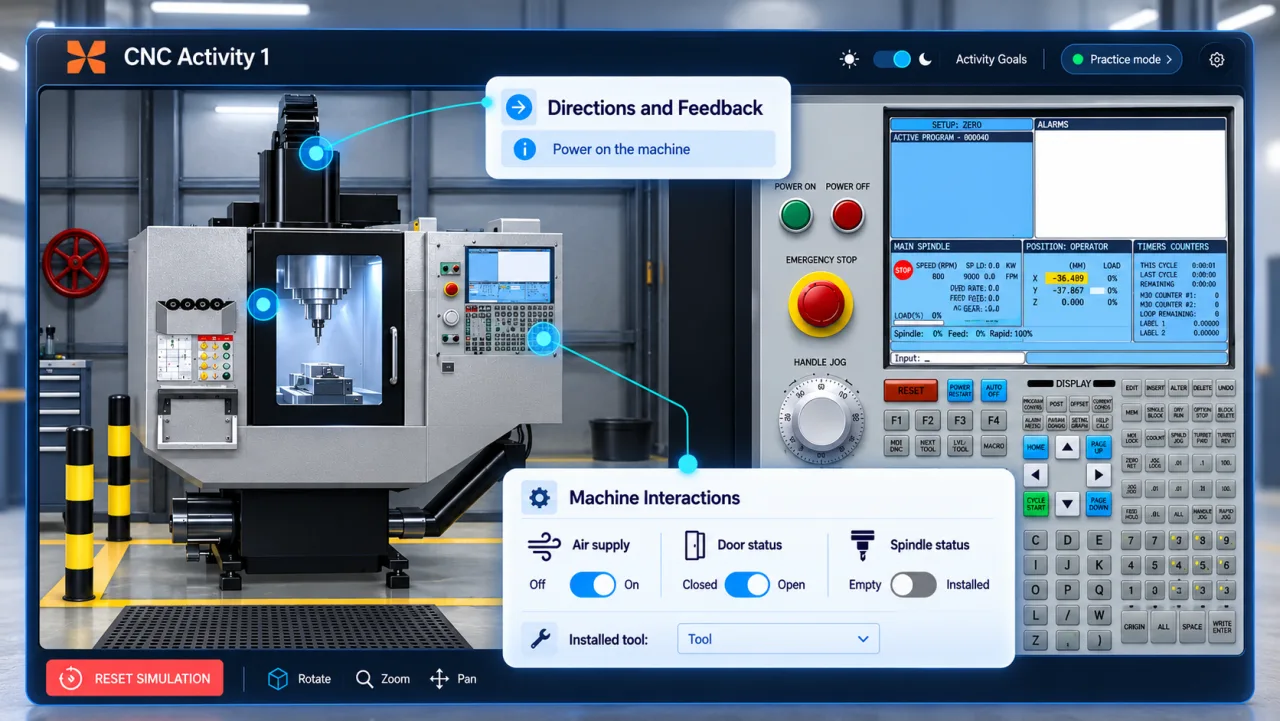Toggle the Door status switch

point(747,585)
